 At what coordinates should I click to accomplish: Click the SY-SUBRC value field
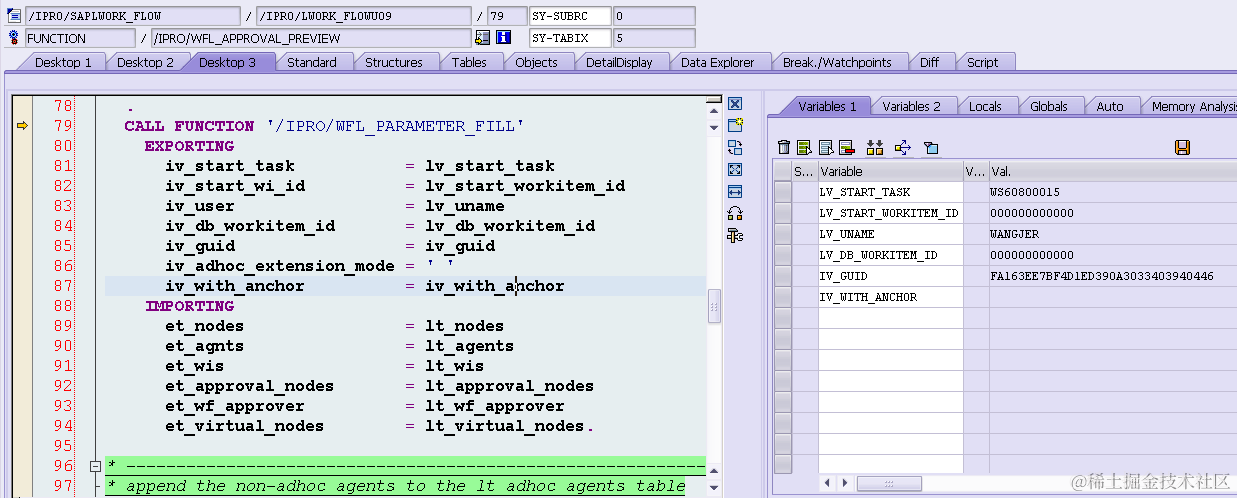pyautogui.click(x=654, y=16)
